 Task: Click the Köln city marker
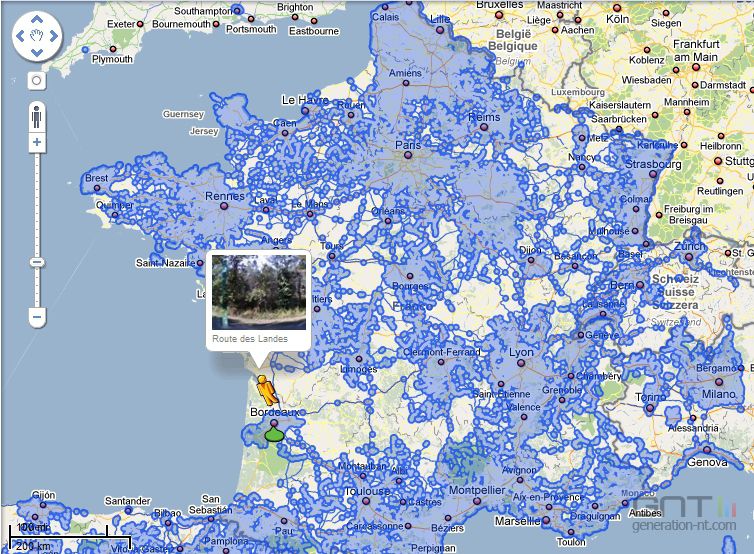pyautogui.click(x=617, y=8)
